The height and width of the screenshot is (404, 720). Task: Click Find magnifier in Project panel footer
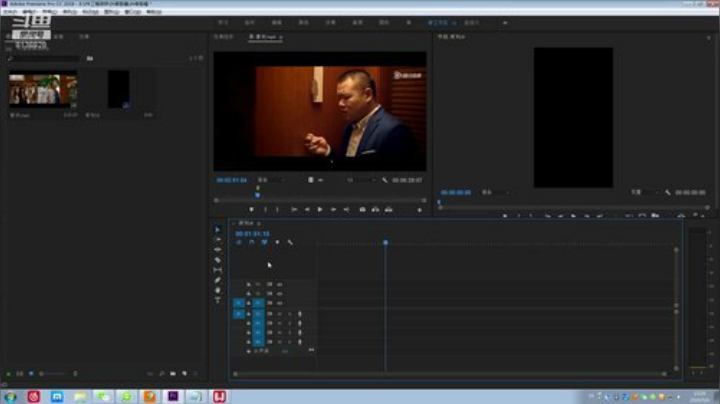click(x=162, y=374)
